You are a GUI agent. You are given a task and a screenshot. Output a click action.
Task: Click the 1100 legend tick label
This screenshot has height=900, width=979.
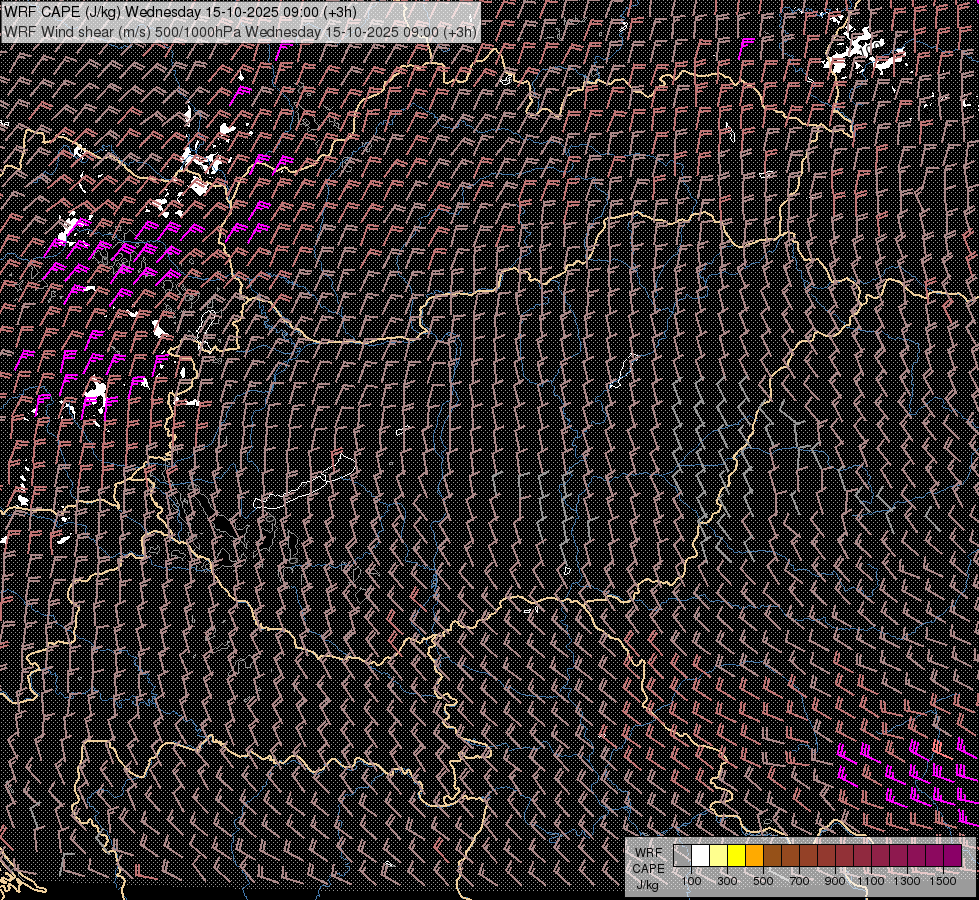point(871,881)
